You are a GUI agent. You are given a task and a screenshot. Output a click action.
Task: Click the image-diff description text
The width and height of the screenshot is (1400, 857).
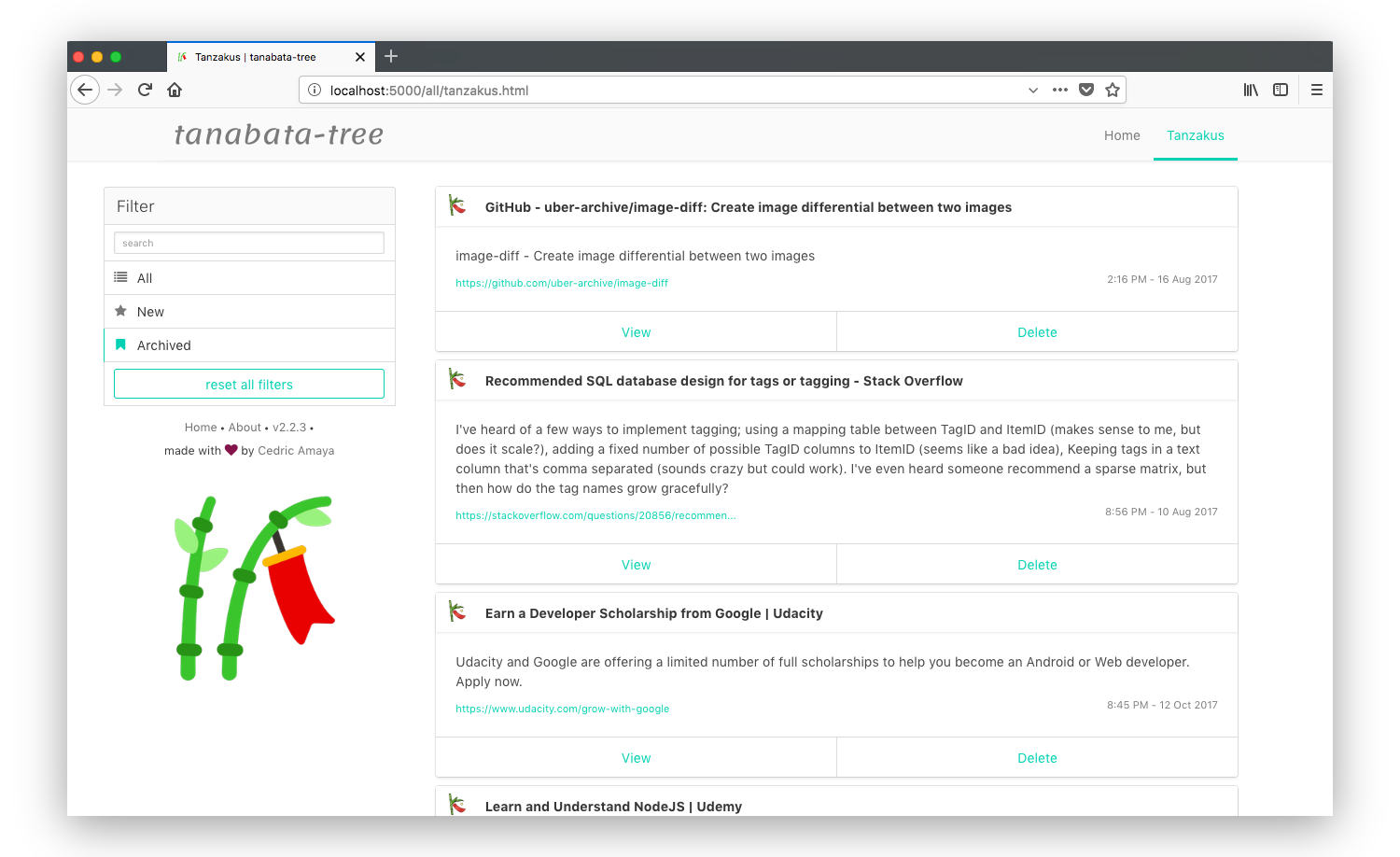(636, 256)
